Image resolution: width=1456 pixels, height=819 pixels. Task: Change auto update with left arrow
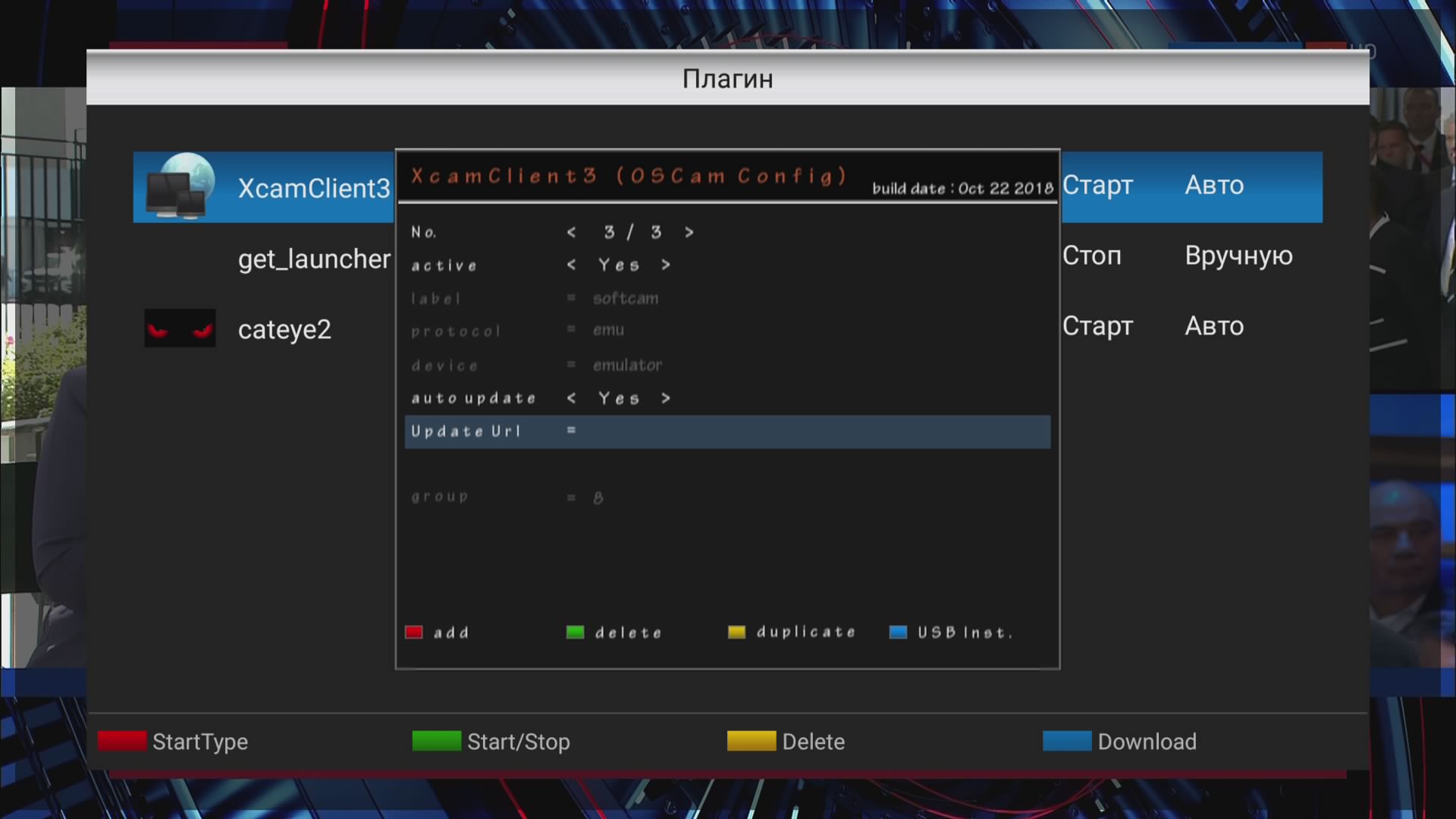571,398
